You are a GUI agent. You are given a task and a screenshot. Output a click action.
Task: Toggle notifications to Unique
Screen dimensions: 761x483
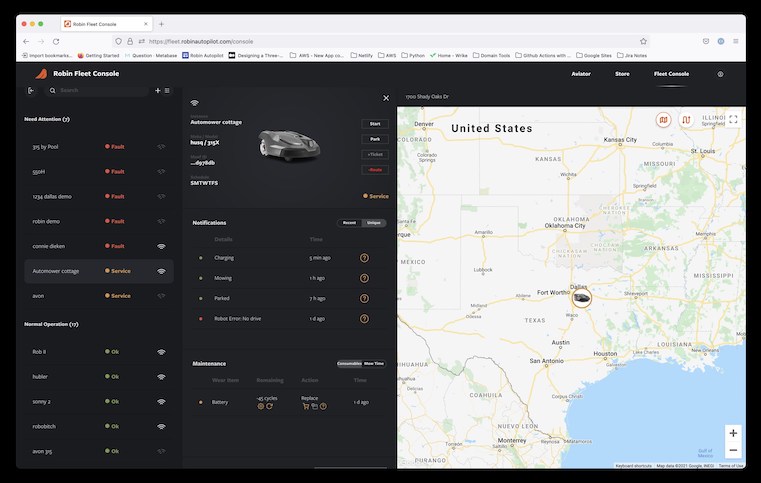coord(374,223)
